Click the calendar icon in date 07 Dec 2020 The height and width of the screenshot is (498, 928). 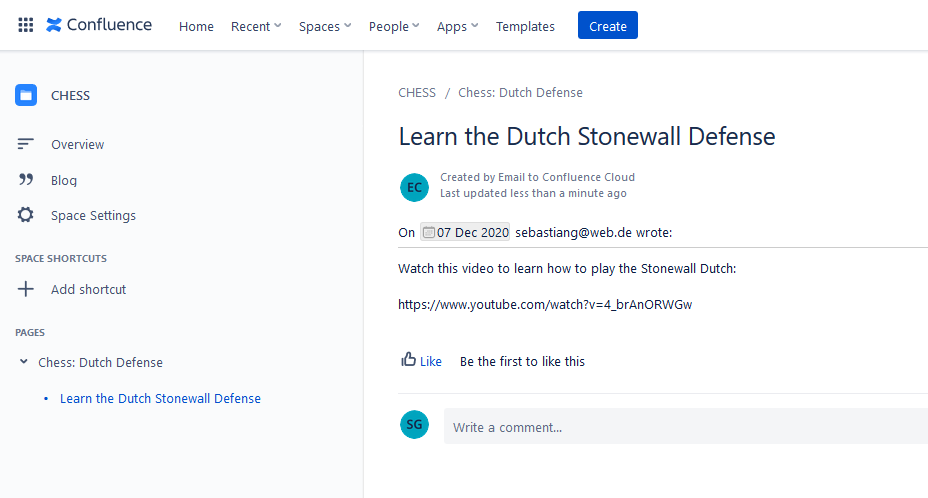428,232
